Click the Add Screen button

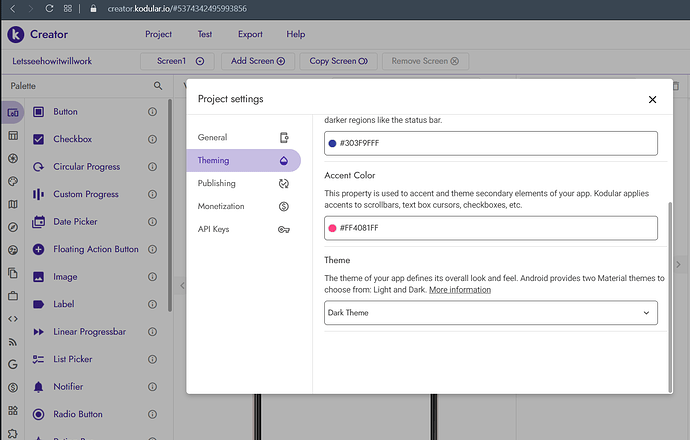(x=257, y=61)
